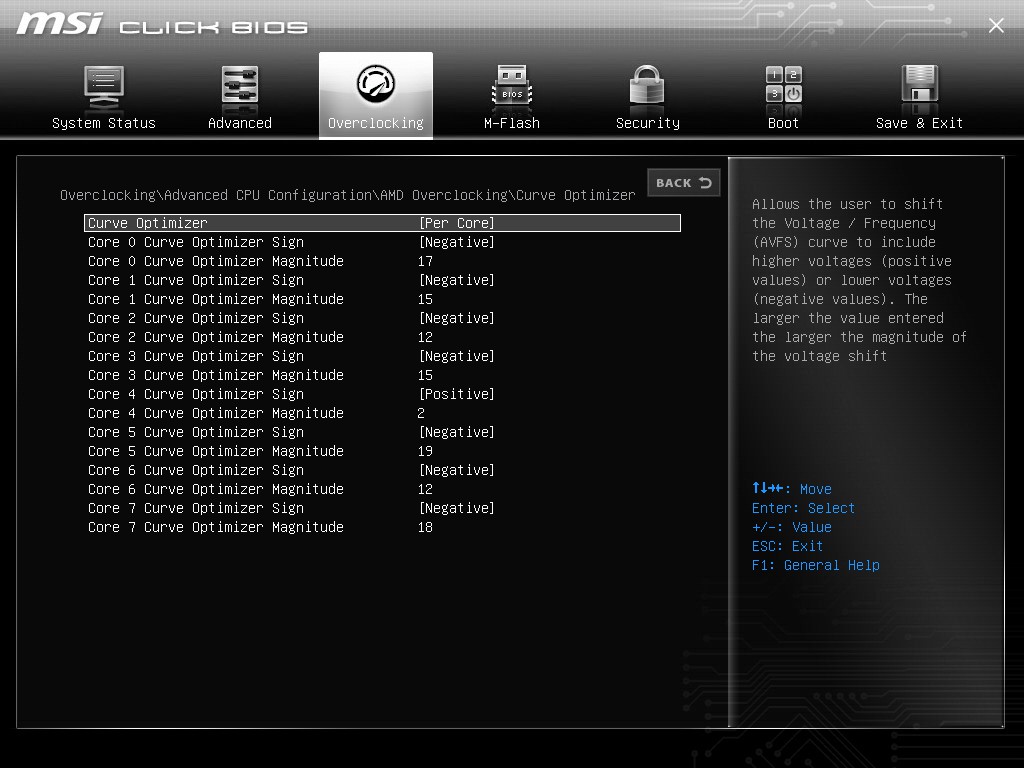Click the Boot tab label

[783, 123]
